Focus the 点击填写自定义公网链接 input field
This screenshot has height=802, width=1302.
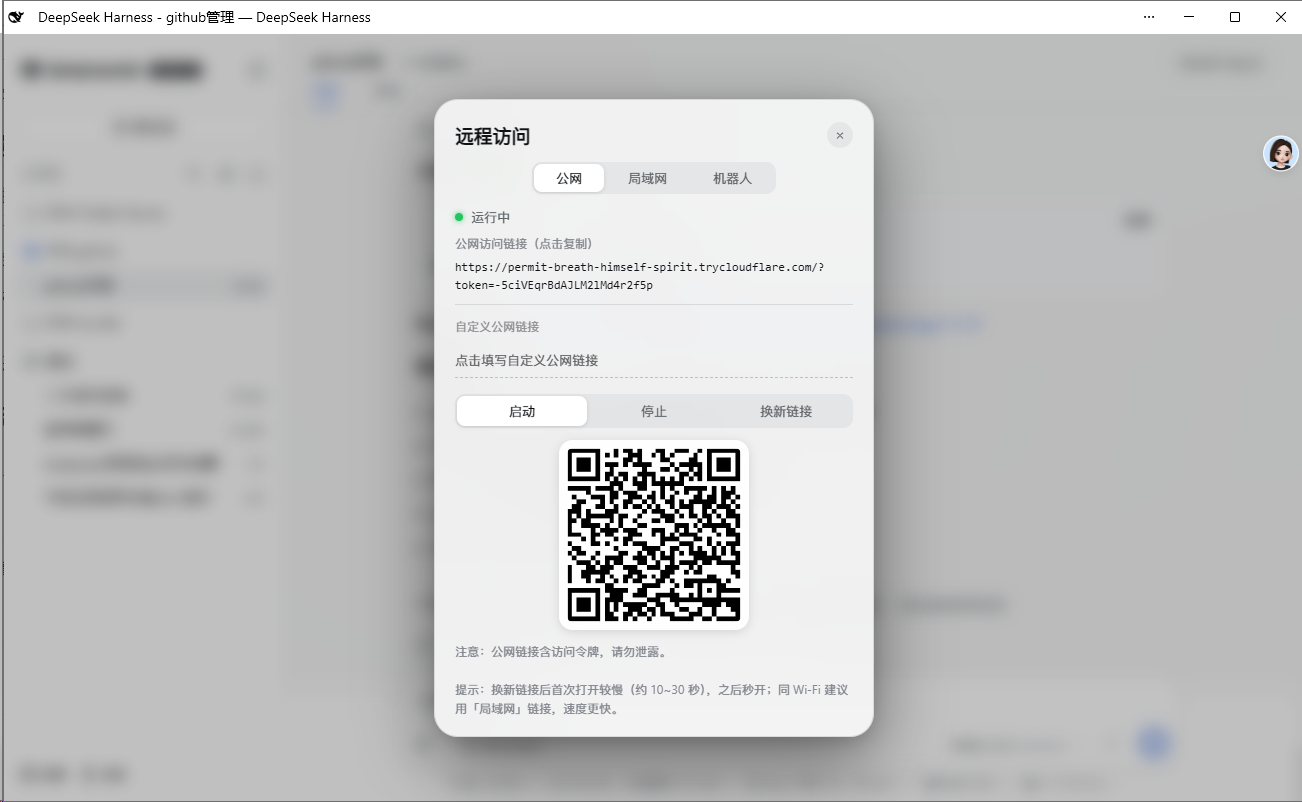654,360
